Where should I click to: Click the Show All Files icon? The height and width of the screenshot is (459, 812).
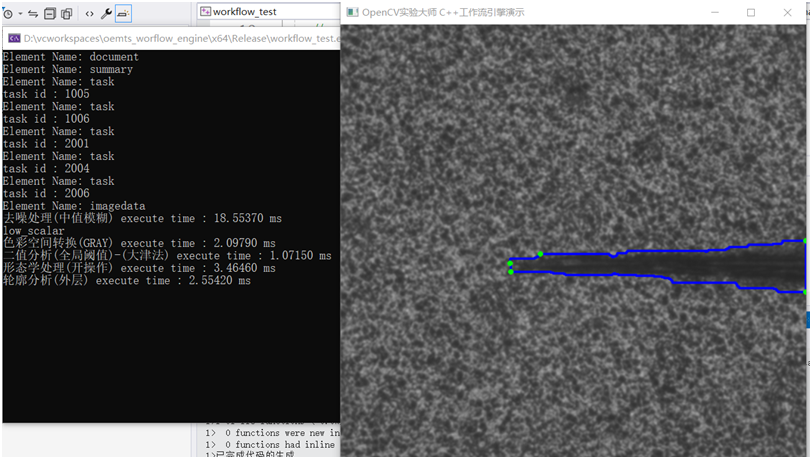click(67, 14)
